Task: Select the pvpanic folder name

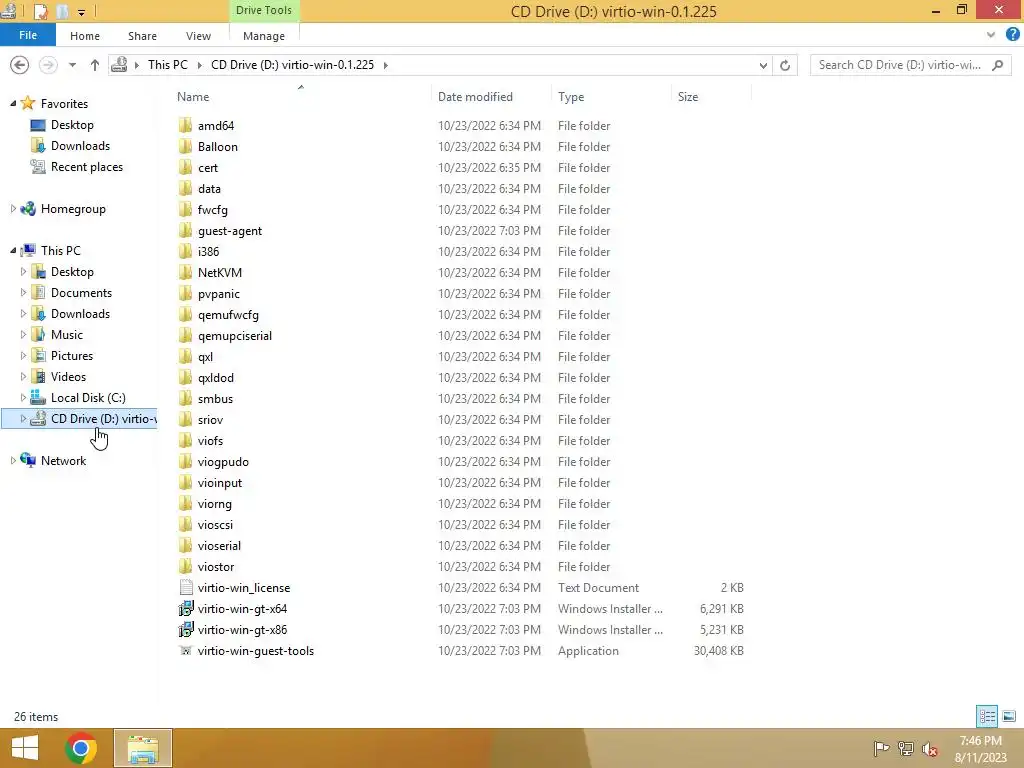Action: pos(218,294)
